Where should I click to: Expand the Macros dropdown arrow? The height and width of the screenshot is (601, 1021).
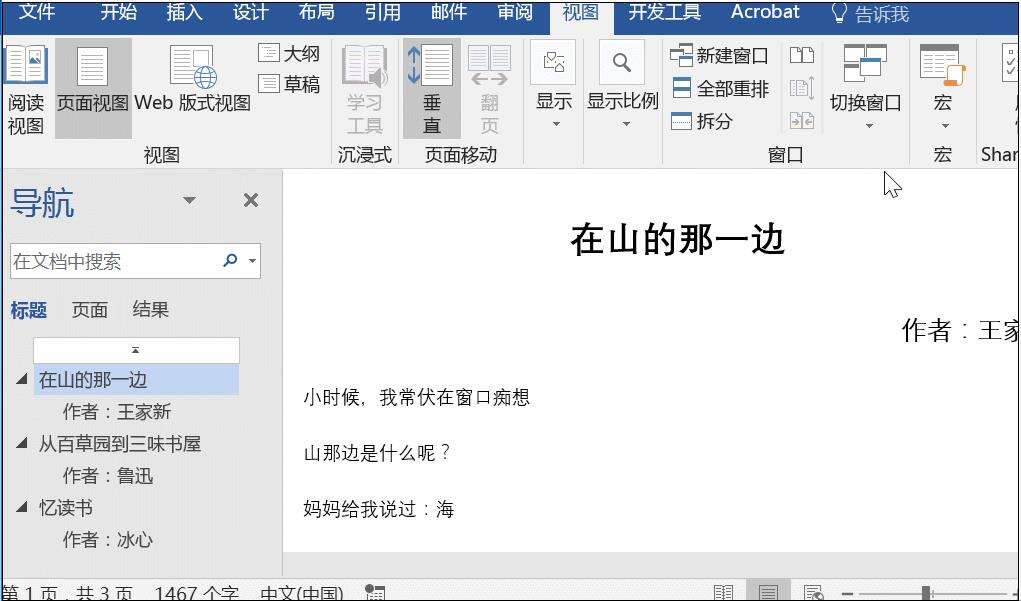tap(944, 126)
